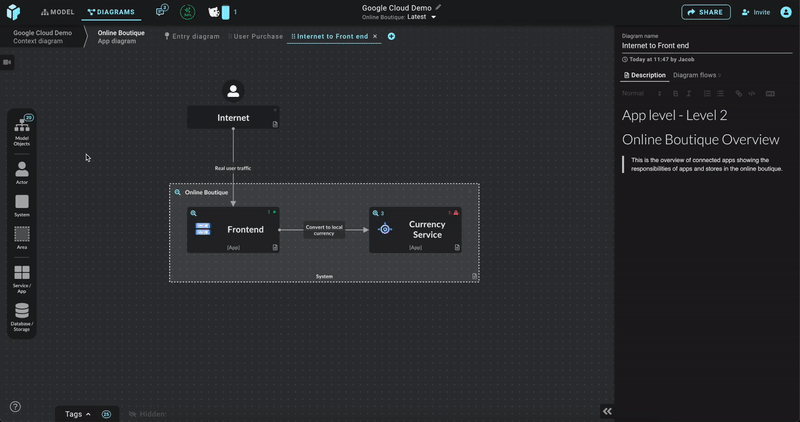The width and height of the screenshot is (800, 422).
Task: Select the Actor tool
Action: [21, 172]
